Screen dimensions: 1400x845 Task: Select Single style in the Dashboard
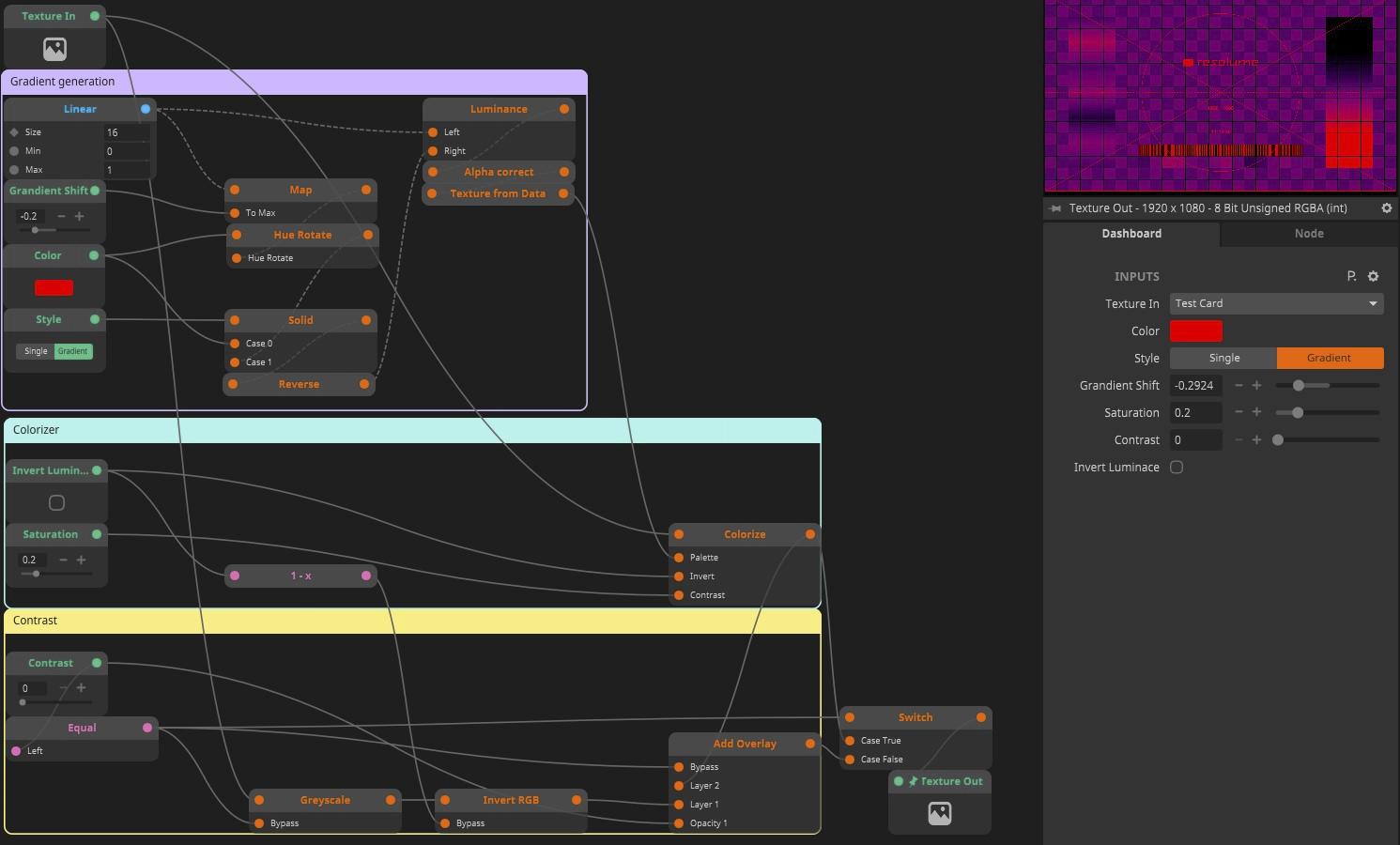1223,358
